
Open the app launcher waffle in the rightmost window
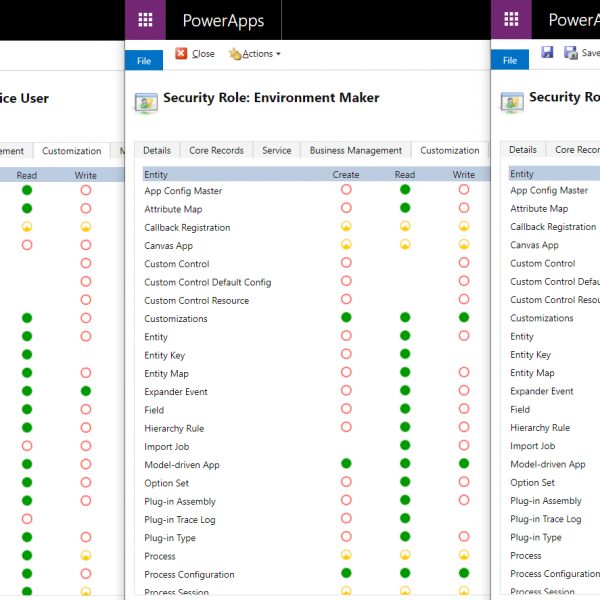(x=511, y=19)
